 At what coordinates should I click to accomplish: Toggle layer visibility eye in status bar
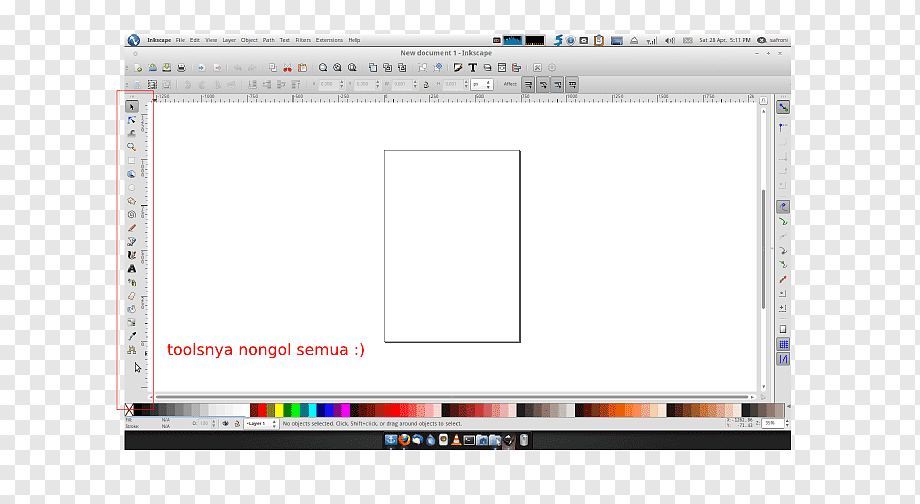pos(225,424)
